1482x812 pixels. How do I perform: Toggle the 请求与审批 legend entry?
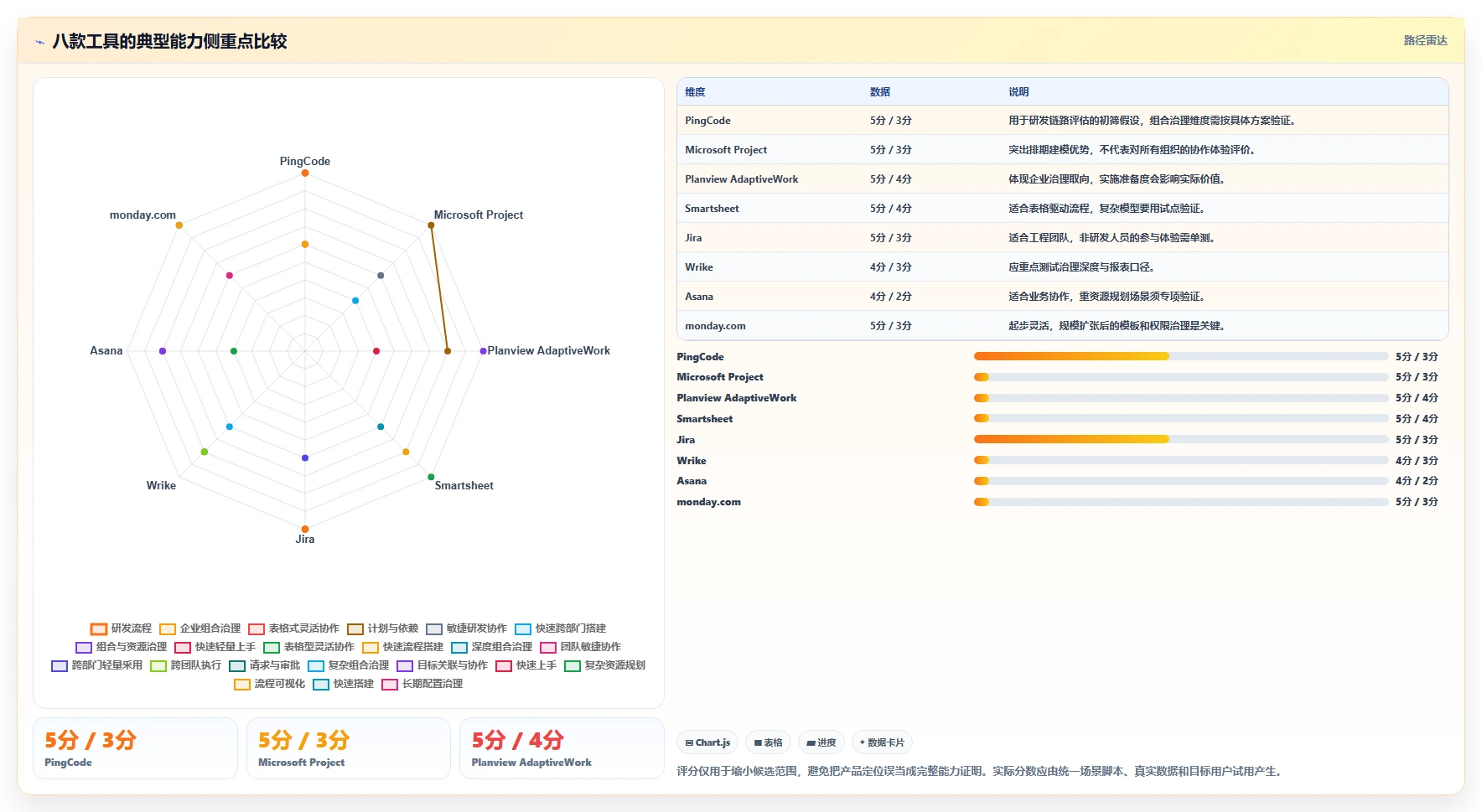click(264, 665)
